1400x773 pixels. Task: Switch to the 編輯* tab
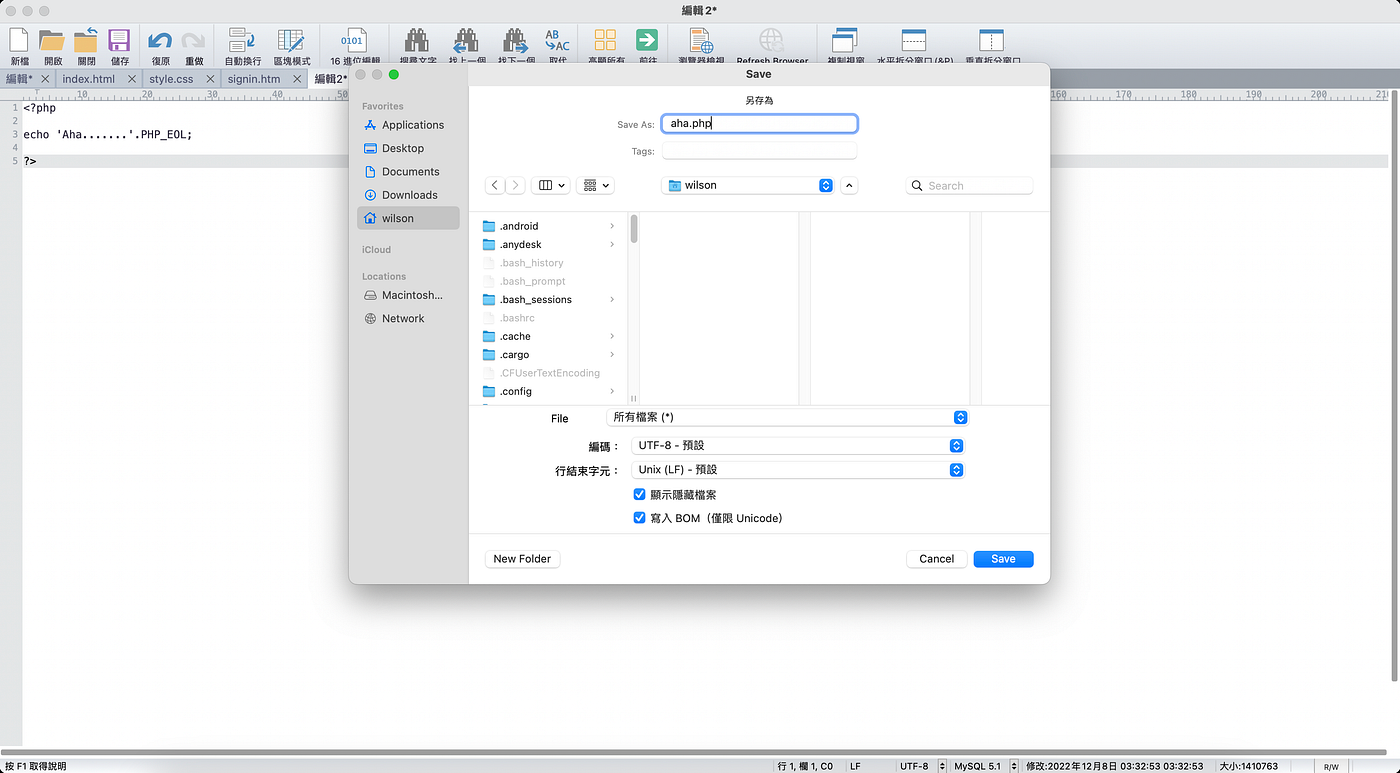click(x=19, y=78)
